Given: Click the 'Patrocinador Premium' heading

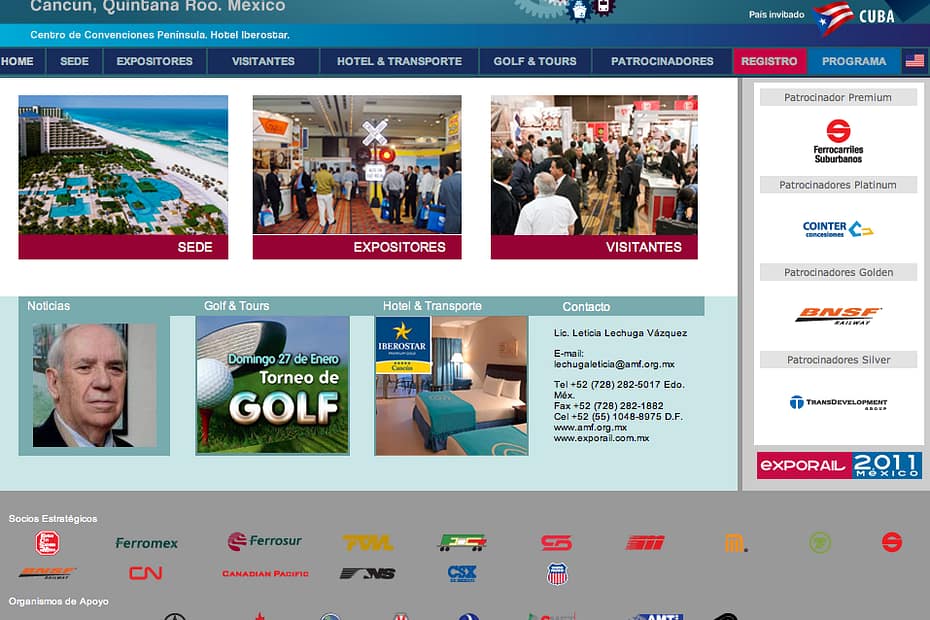Looking at the screenshot, I should [838, 97].
